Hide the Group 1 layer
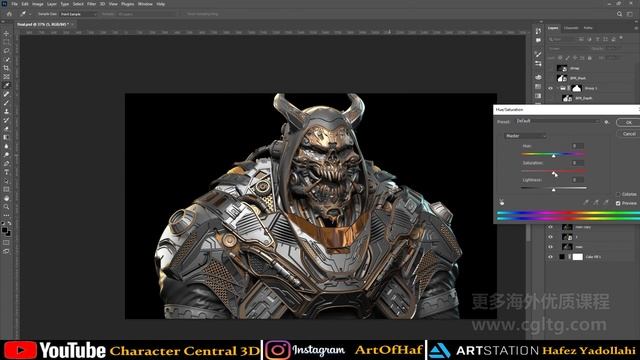The width and height of the screenshot is (640, 360). 550,88
